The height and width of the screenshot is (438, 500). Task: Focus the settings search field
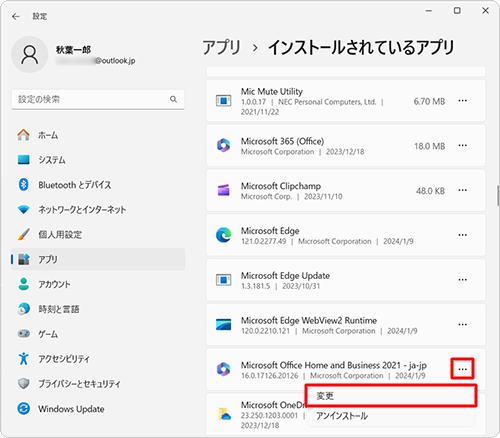coord(98,99)
